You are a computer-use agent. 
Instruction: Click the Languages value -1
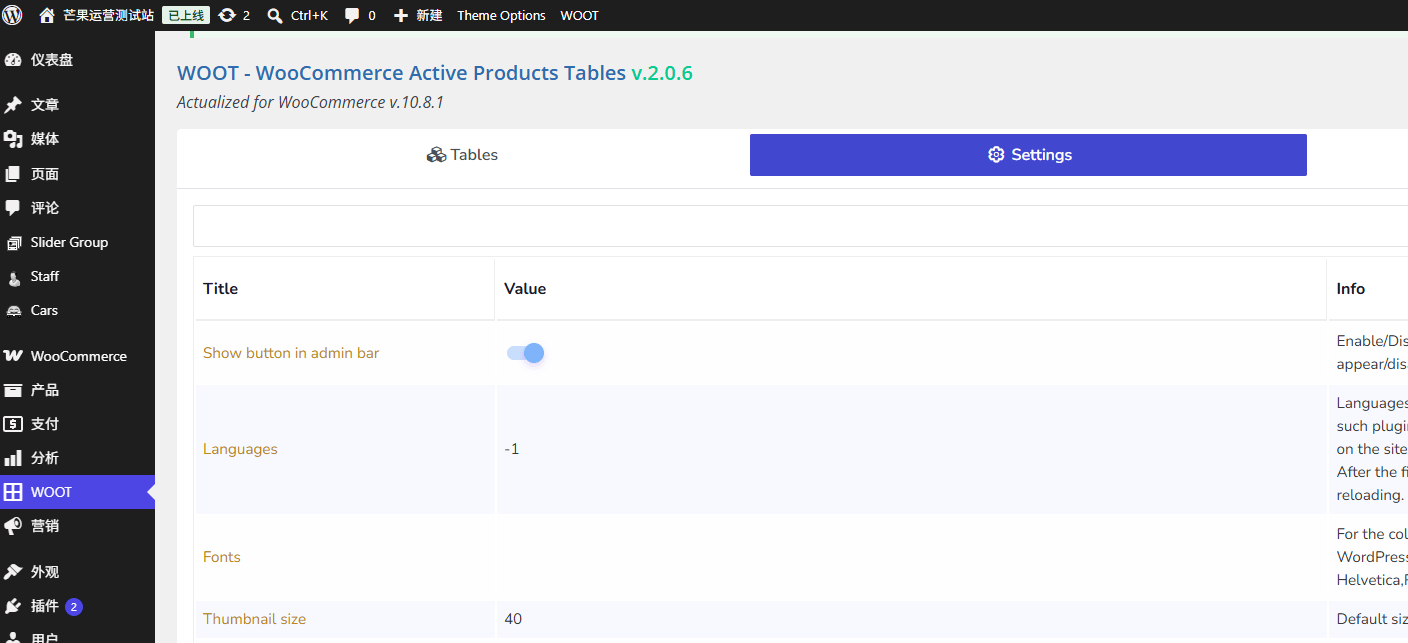tap(512, 449)
